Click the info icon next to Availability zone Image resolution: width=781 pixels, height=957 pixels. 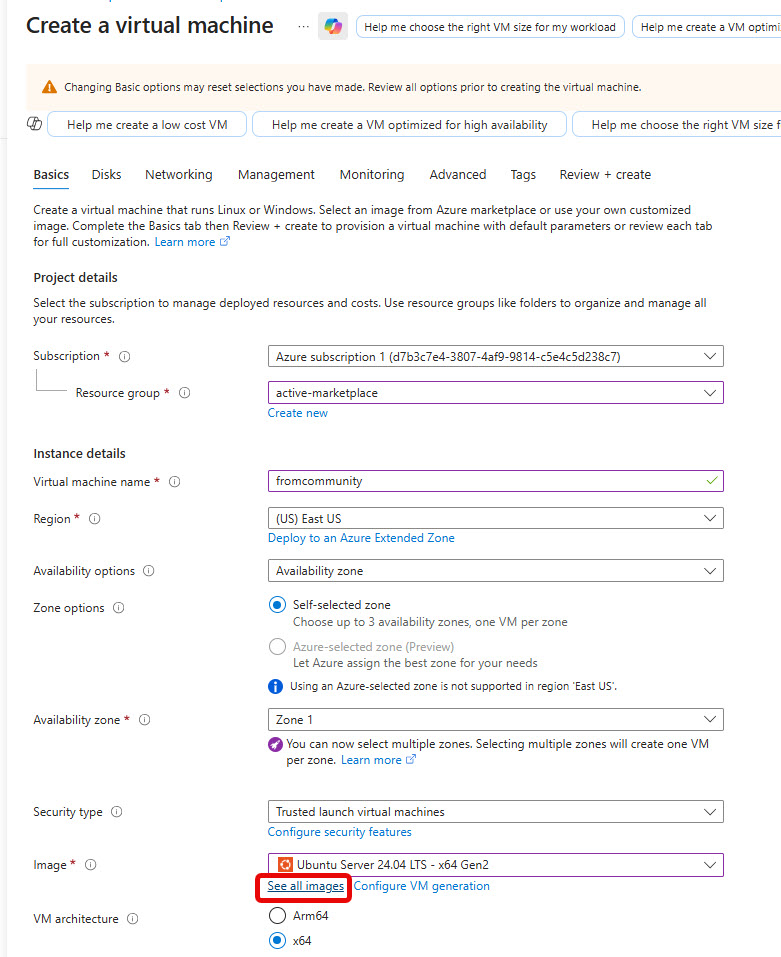(145, 720)
